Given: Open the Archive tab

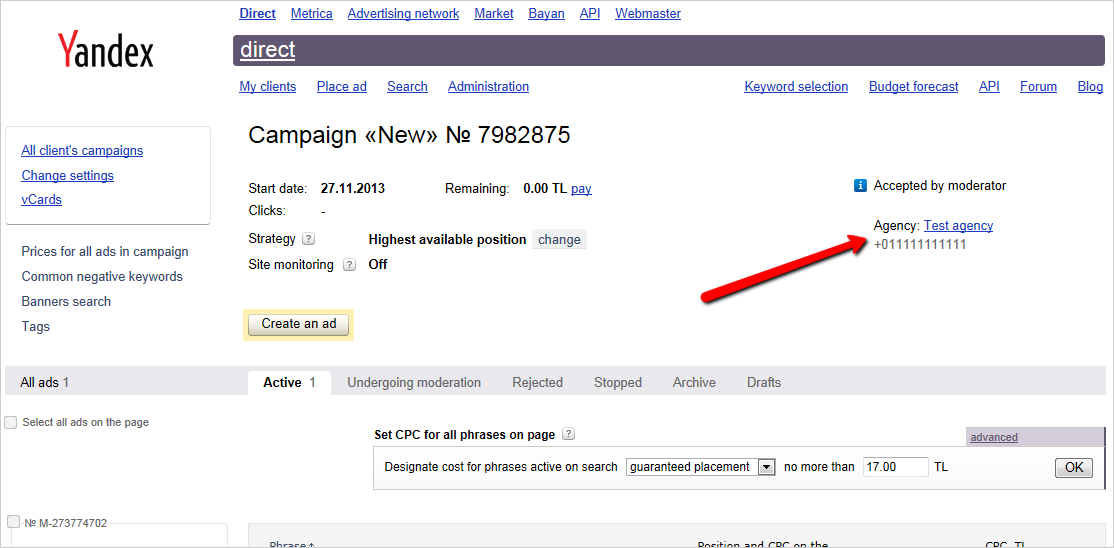Looking at the screenshot, I should point(694,382).
